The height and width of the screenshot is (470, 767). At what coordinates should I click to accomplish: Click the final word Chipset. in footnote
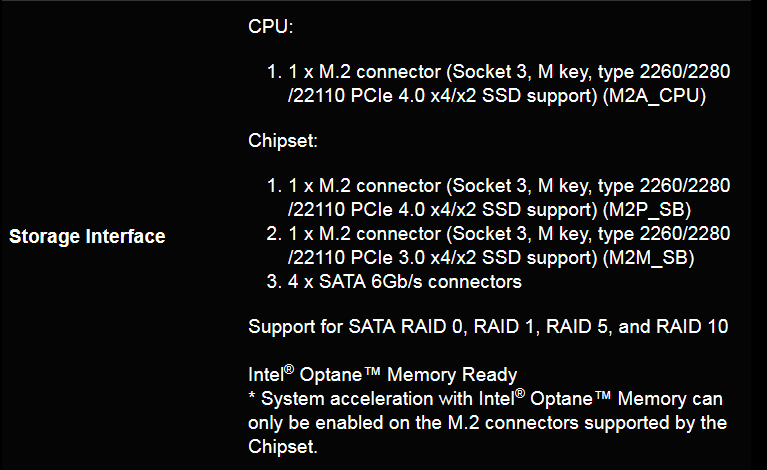tap(283, 447)
